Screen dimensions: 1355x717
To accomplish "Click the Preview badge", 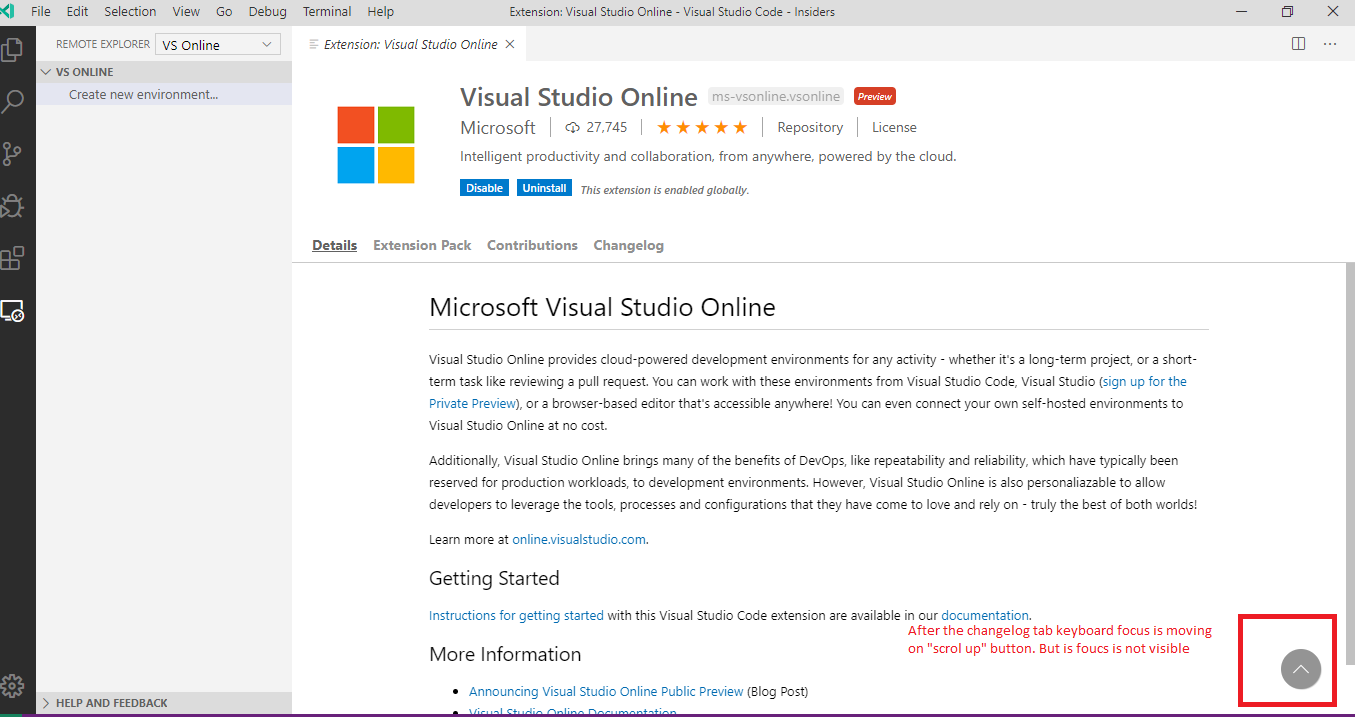I will [x=874, y=97].
